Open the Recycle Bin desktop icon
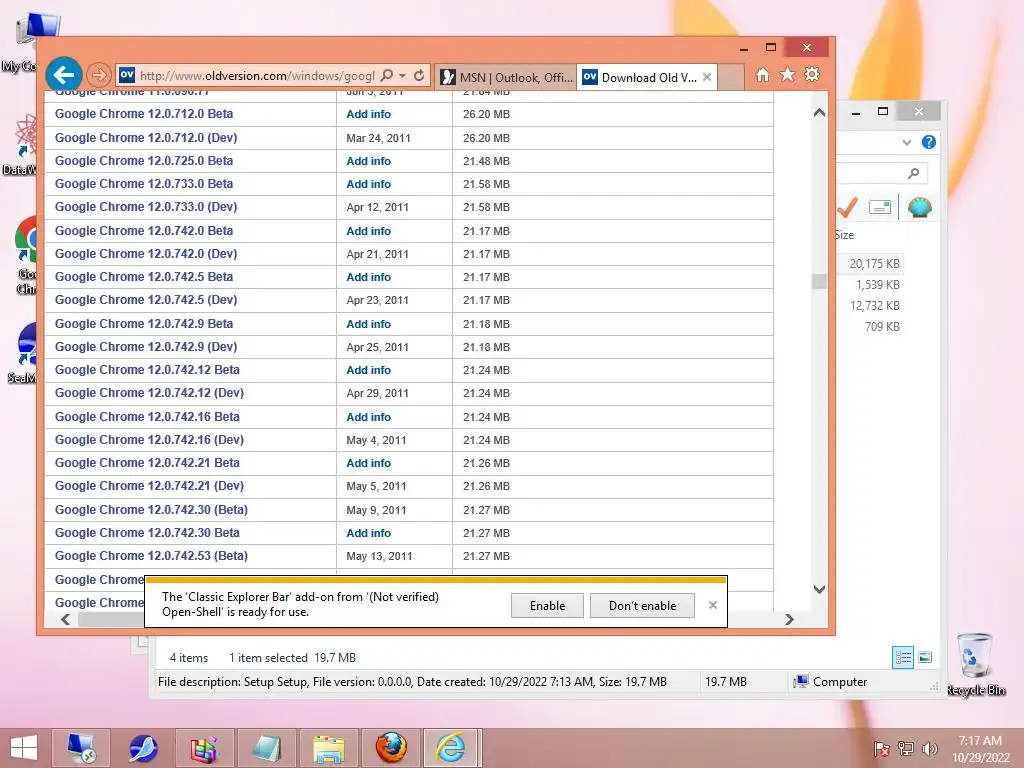 975,664
